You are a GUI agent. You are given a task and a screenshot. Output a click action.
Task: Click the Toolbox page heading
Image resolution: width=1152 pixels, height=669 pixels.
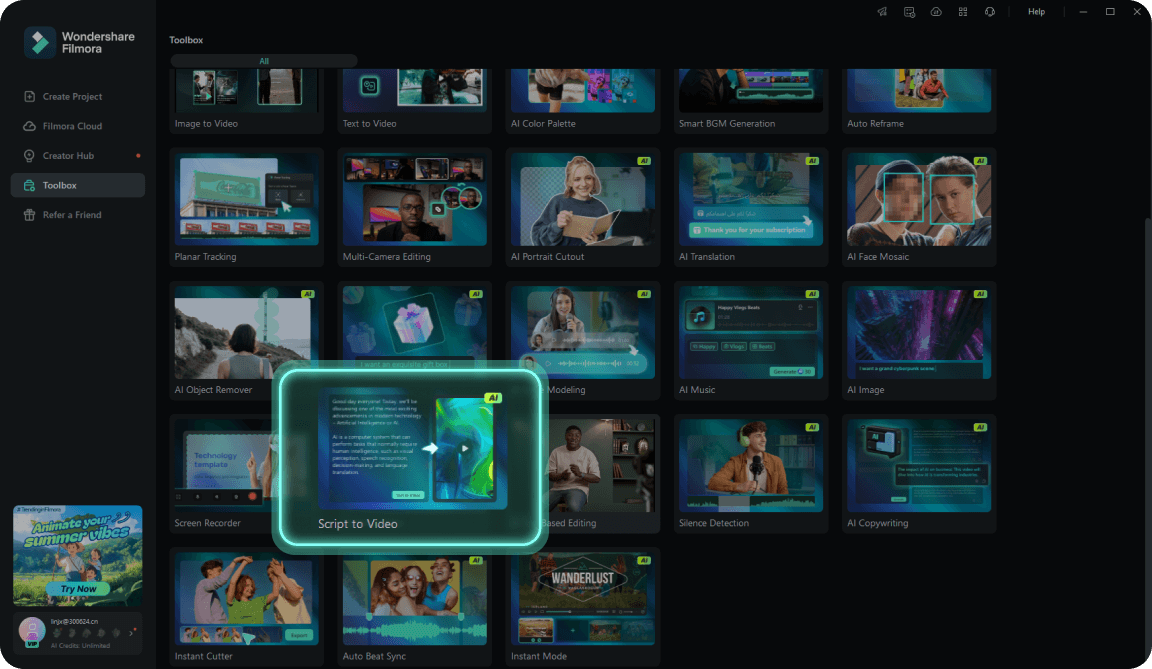click(x=186, y=40)
